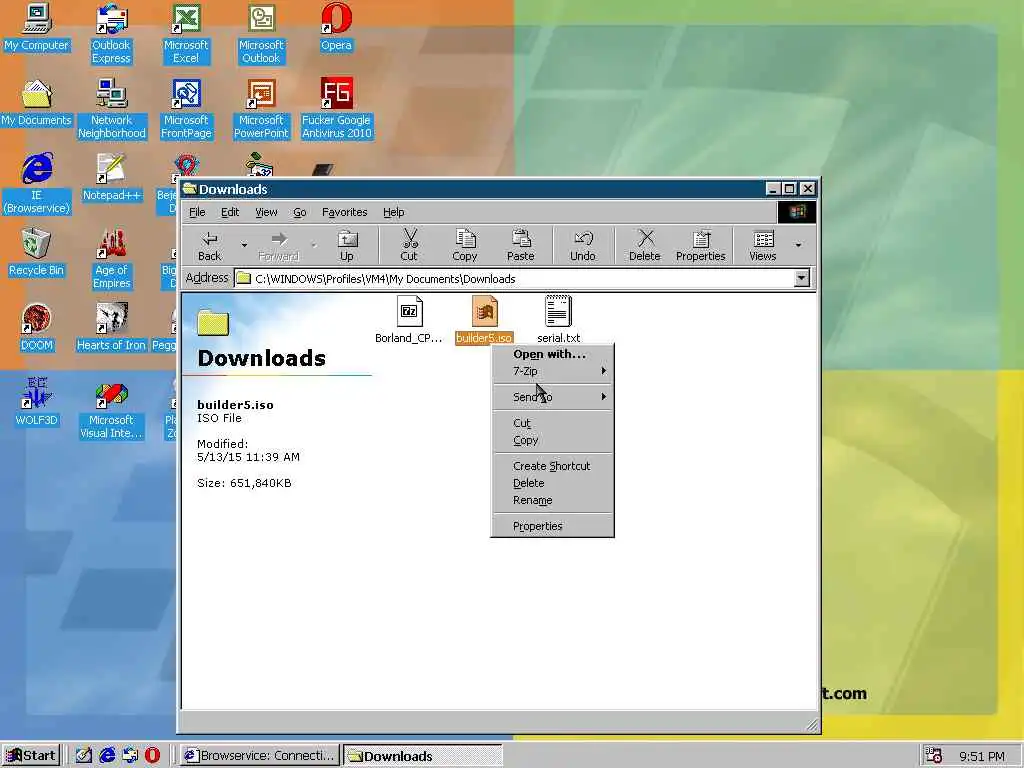1024x768 pixels.
Task: Click the Delete toolbar button
Action: (645, 246)
